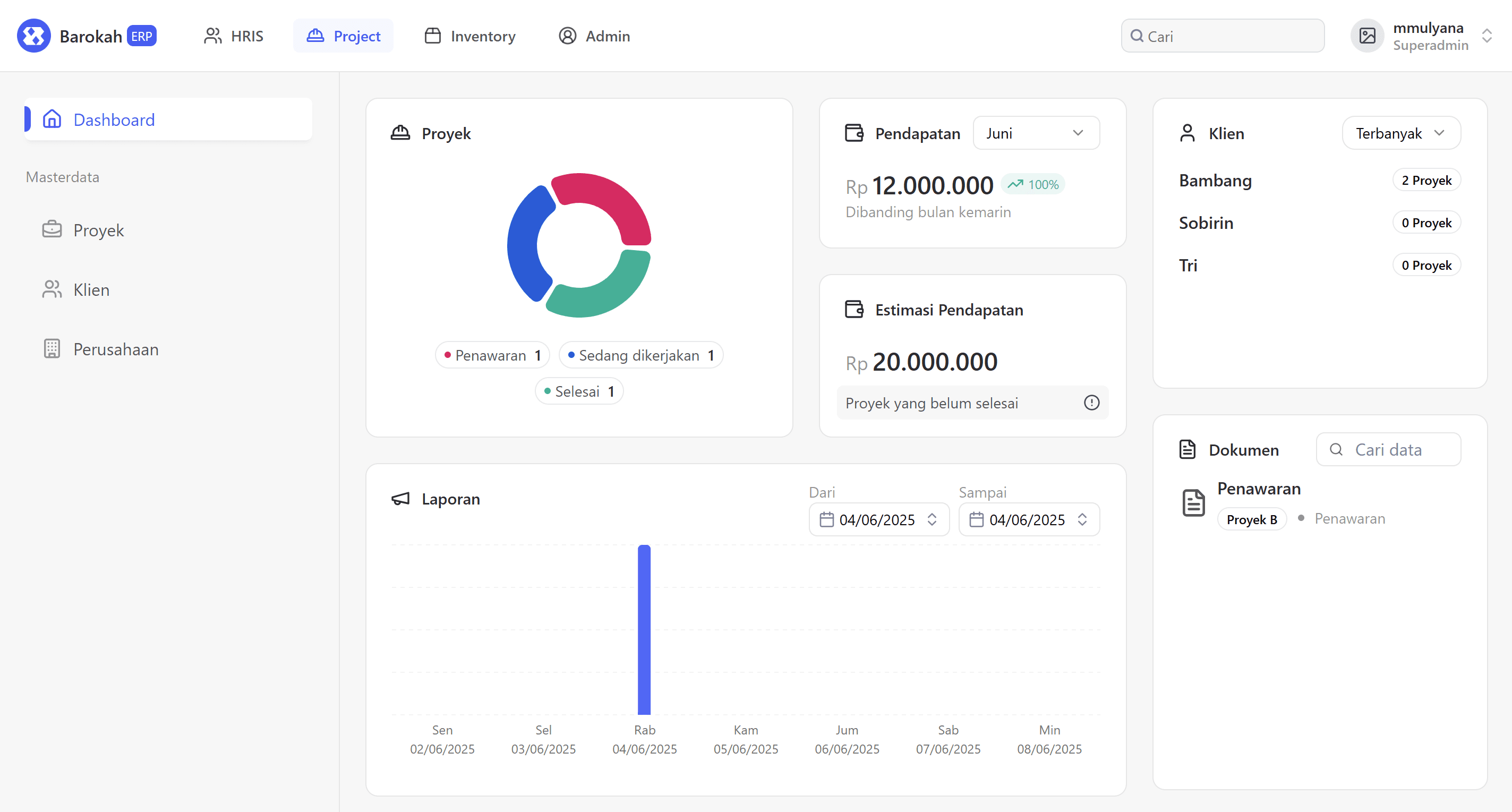Click the Pendapatan wallet icon
The height and width of the screenshot is (812, 1512).
[x=854, y=133]
